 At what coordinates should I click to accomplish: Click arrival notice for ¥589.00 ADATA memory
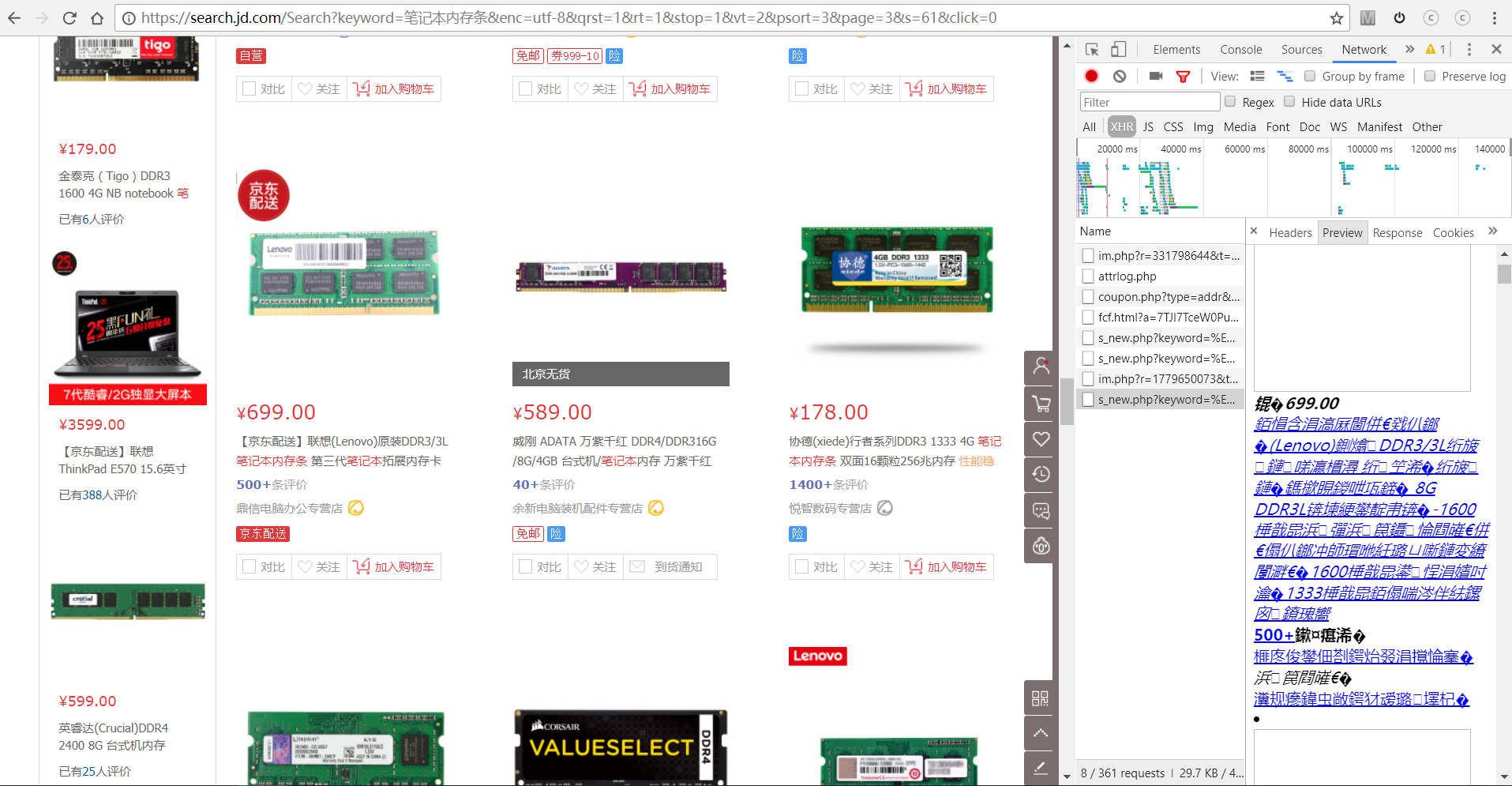pos(670,566)
